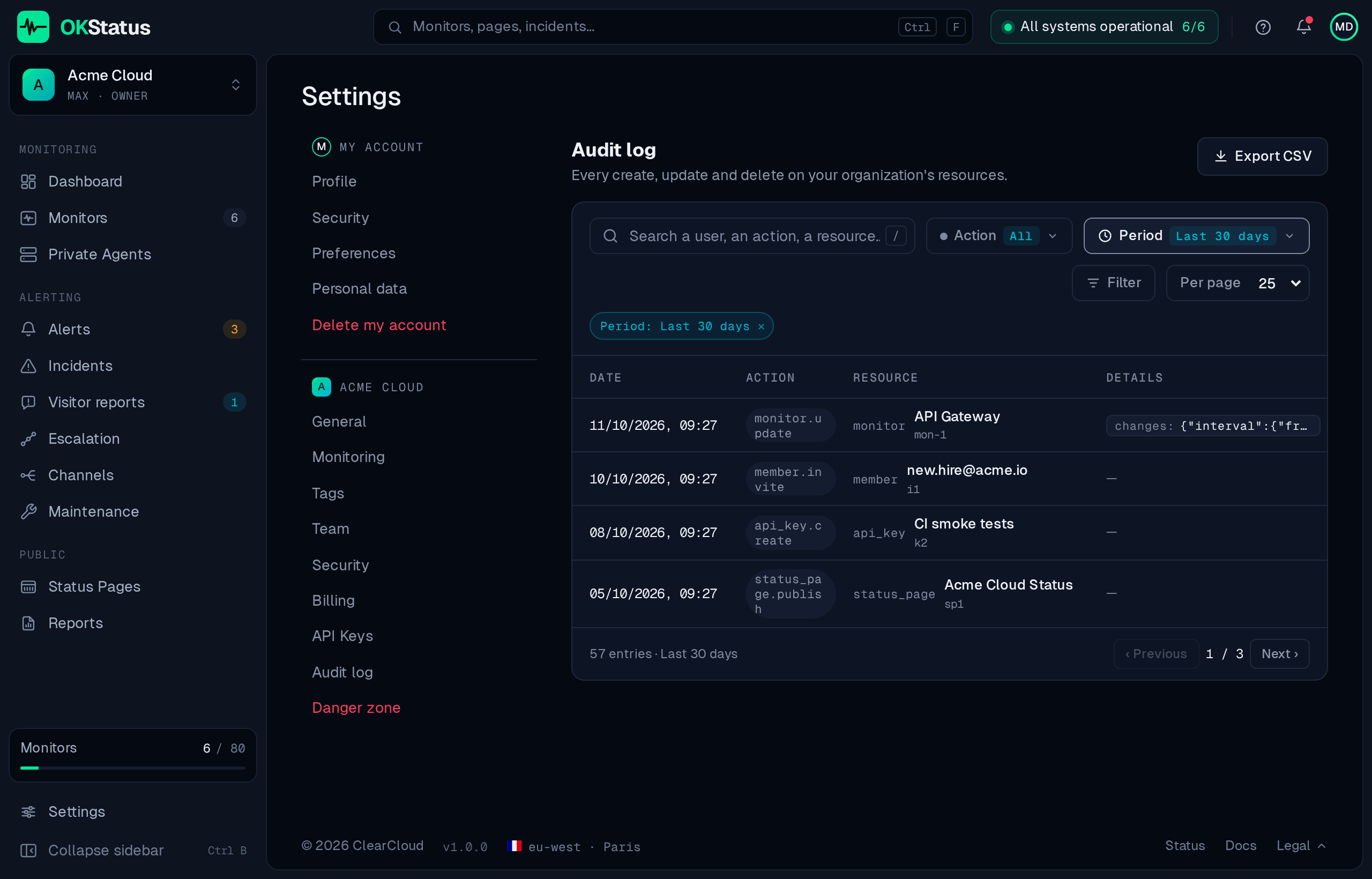The width and height of the screenshot is (1372, 879).
Task: Click the Collapse sidebar panel icon
Action: (28, 851)
